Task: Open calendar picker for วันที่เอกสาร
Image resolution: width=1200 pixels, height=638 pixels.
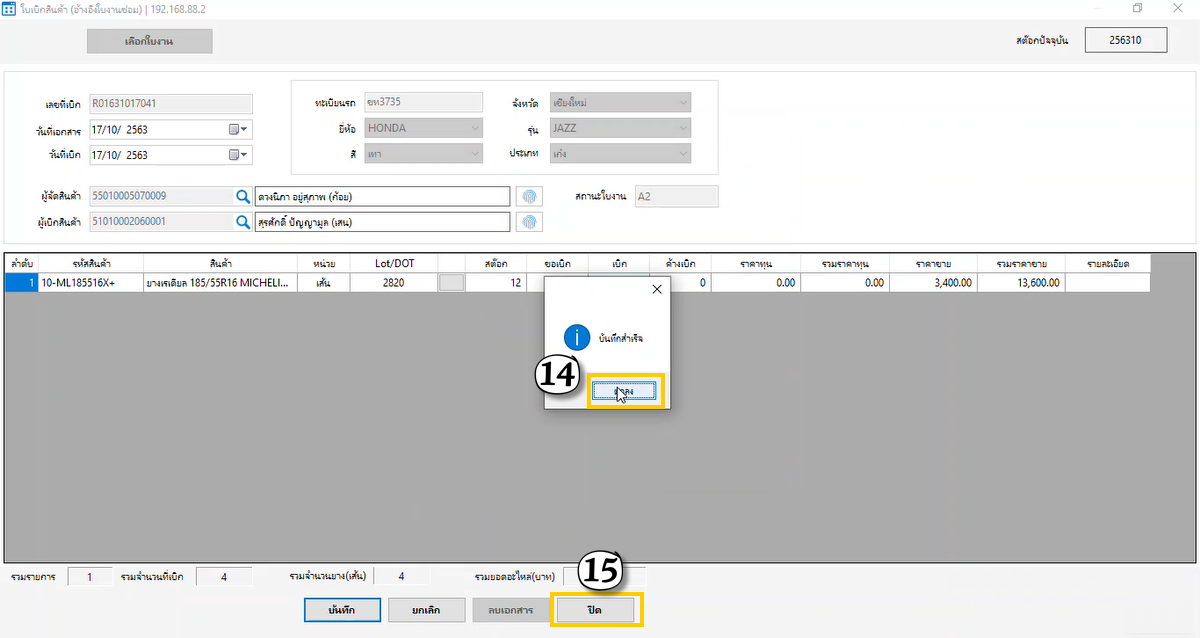Action: click(x=238, y=129)
